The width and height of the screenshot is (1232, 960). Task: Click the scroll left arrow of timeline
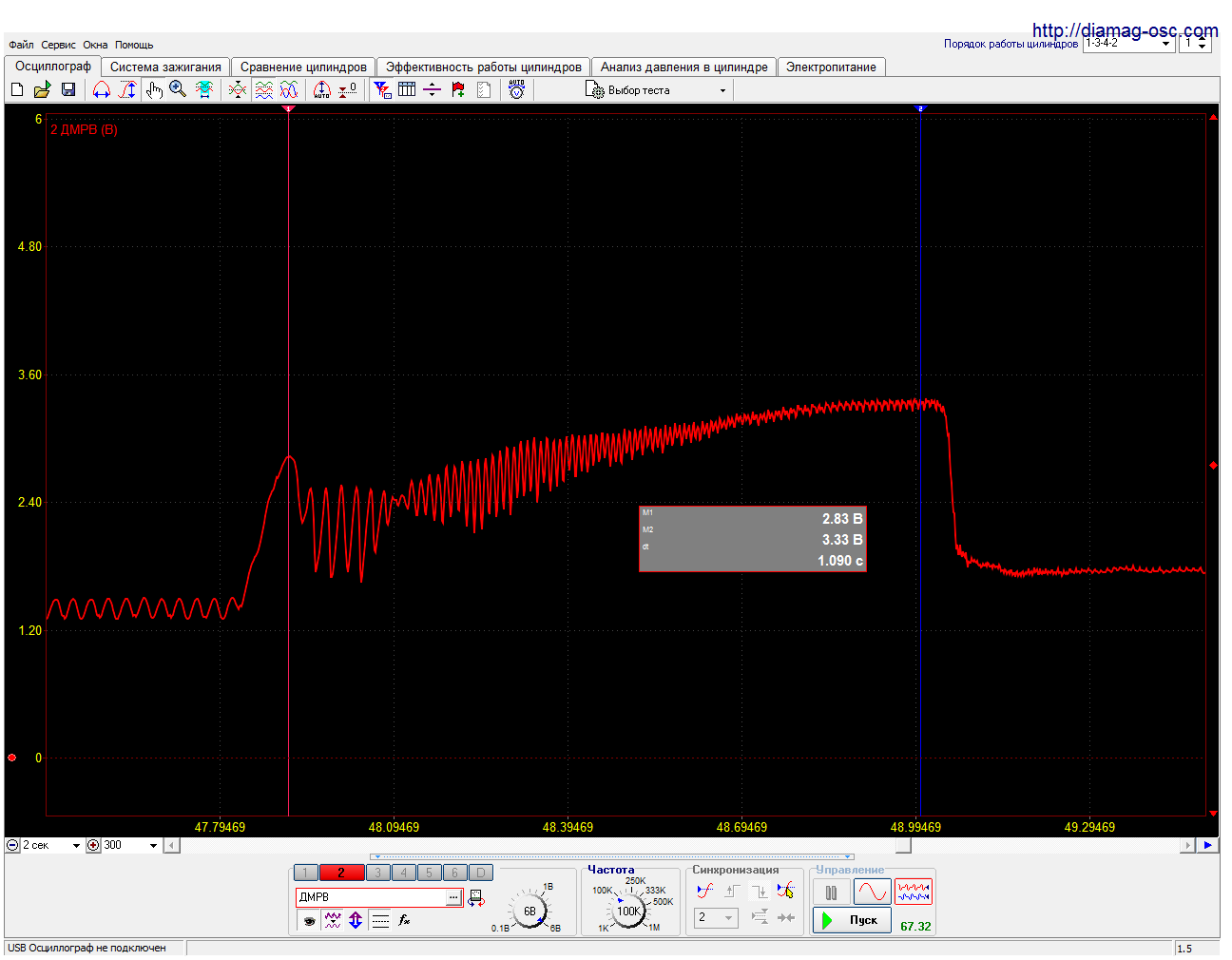171,845
